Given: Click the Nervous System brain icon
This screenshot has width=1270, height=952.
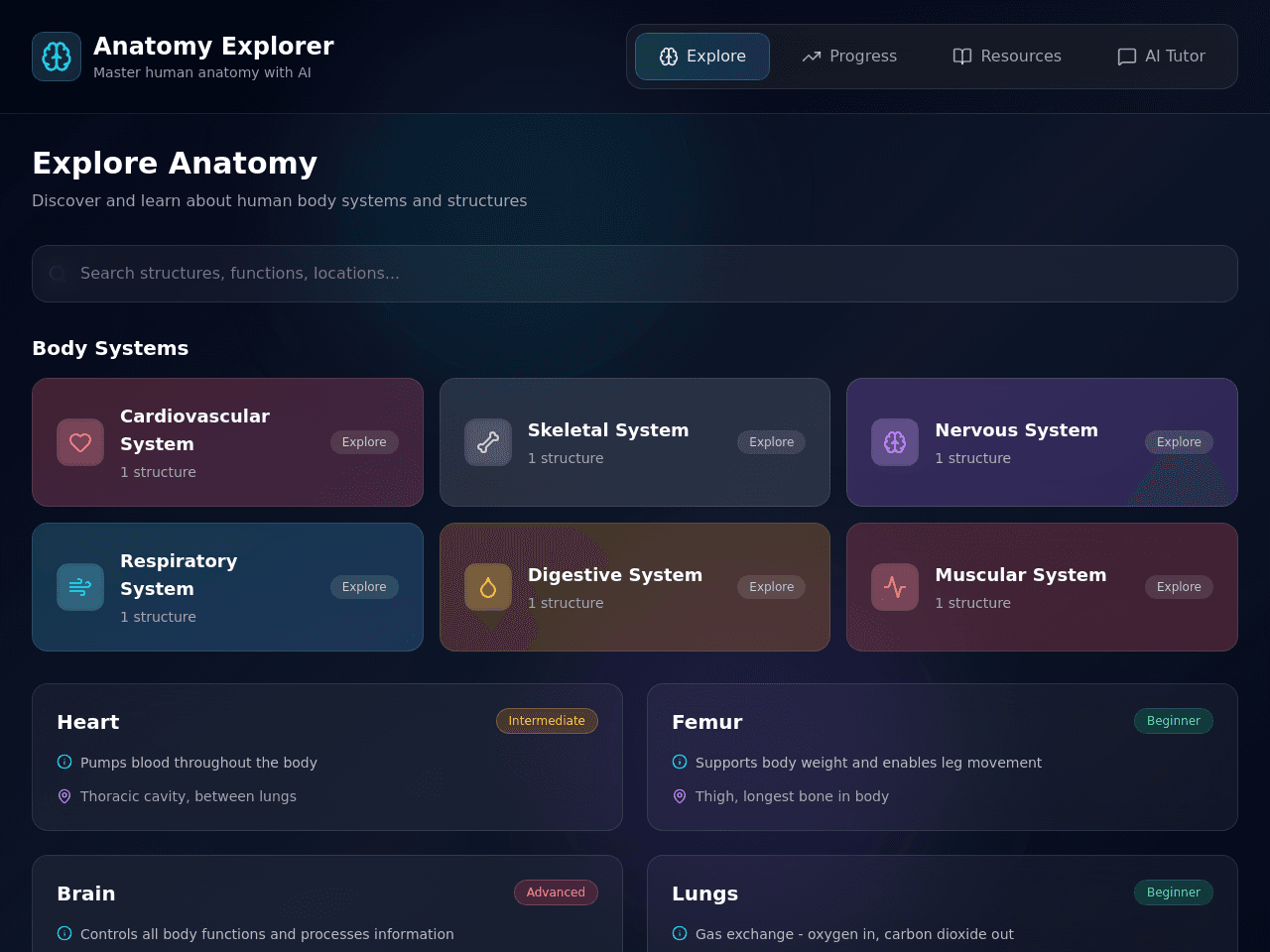Looking at the screenshot, I should (x=895, y=442).
